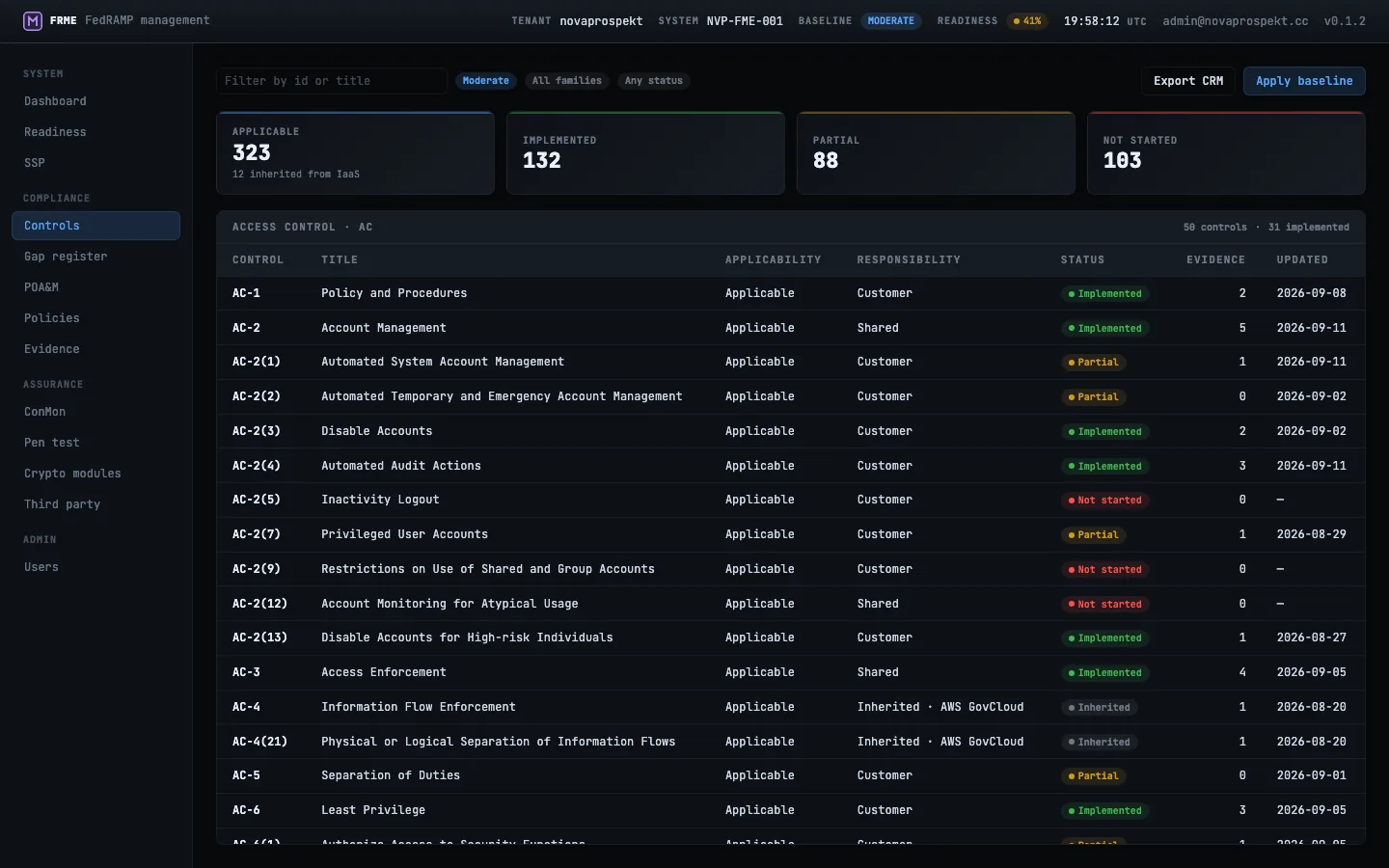Open AC-2(5) Inactivity Logout row
The height and width of the screenshot is (868, 1389).
[x=791, y=500]
